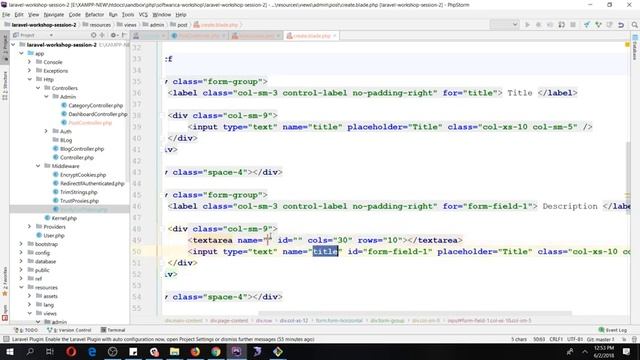Open Firefox from the taskbar
Image resolution: width=640 pixels, height=360 pixels.
(x=195, y=351)
